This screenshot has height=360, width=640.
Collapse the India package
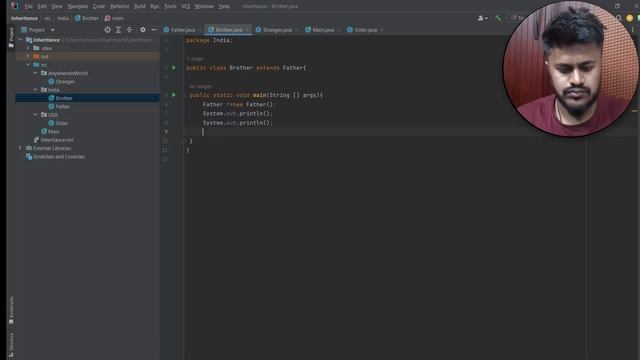36,90
